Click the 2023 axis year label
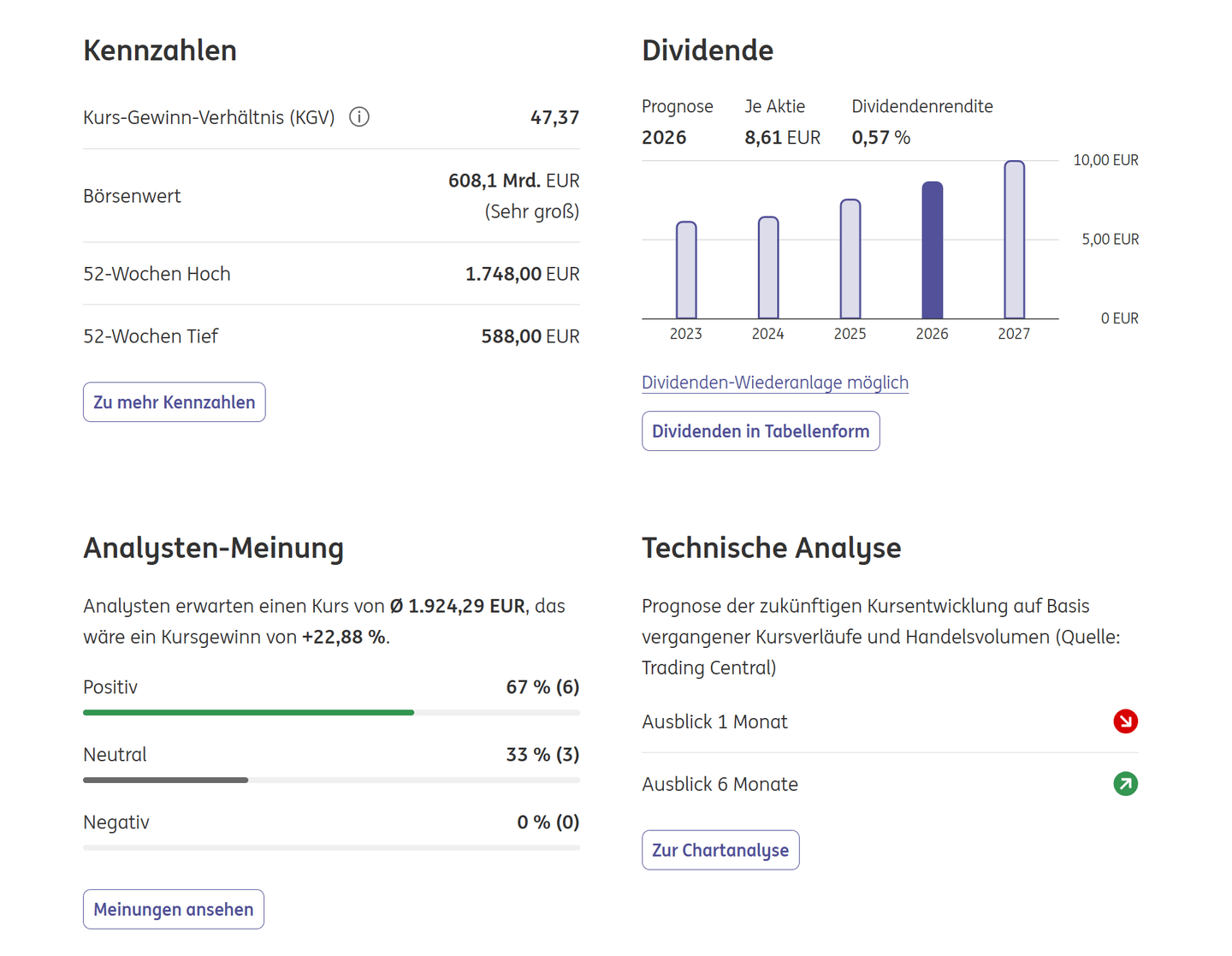Image resolution: width=1232 pixels, height=956 pixels. [686, 334]
